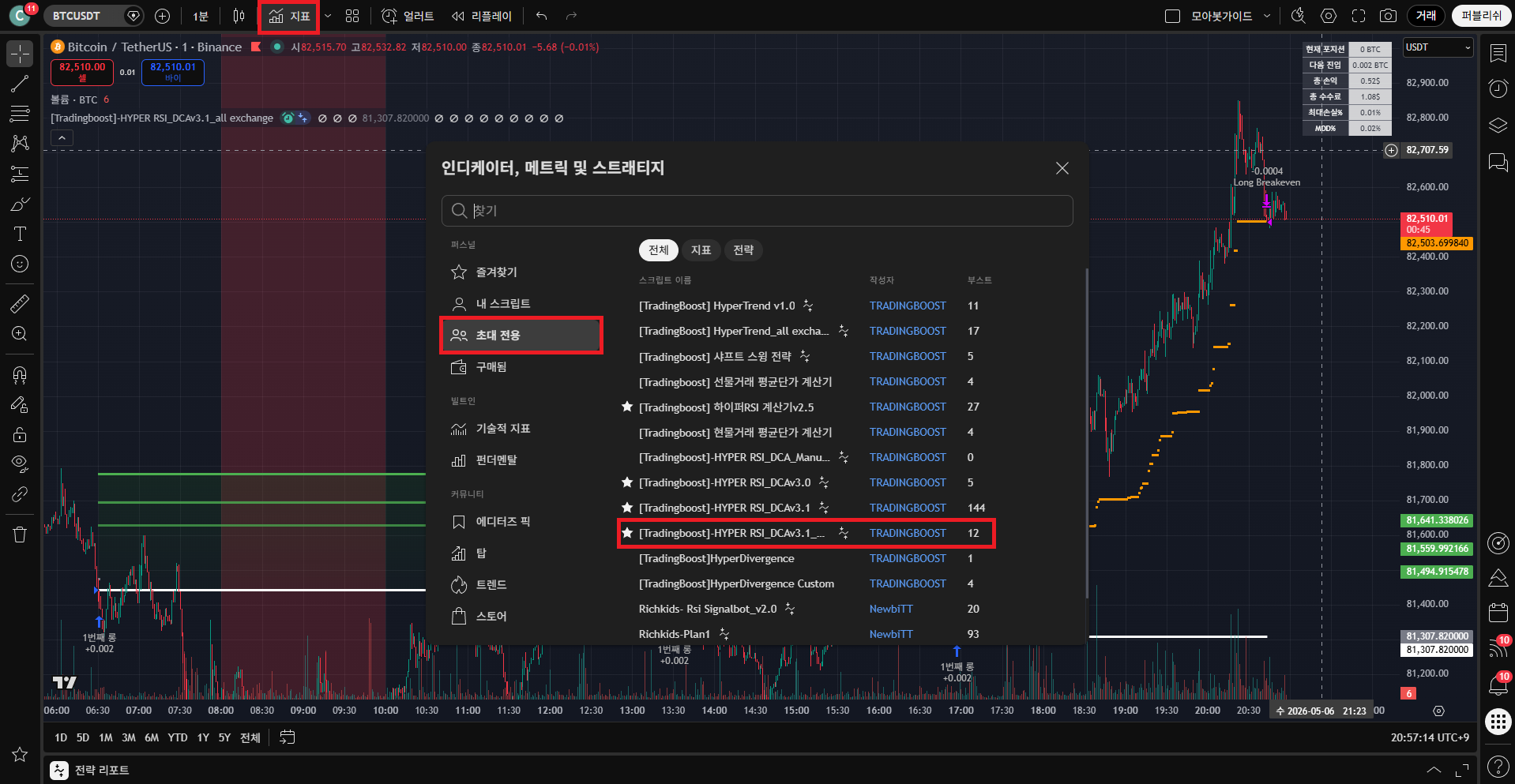The width and height of the screenshot is (1515, 784).
Task: Maximize the strategy report panel
Action: [x=1462, y=770]
